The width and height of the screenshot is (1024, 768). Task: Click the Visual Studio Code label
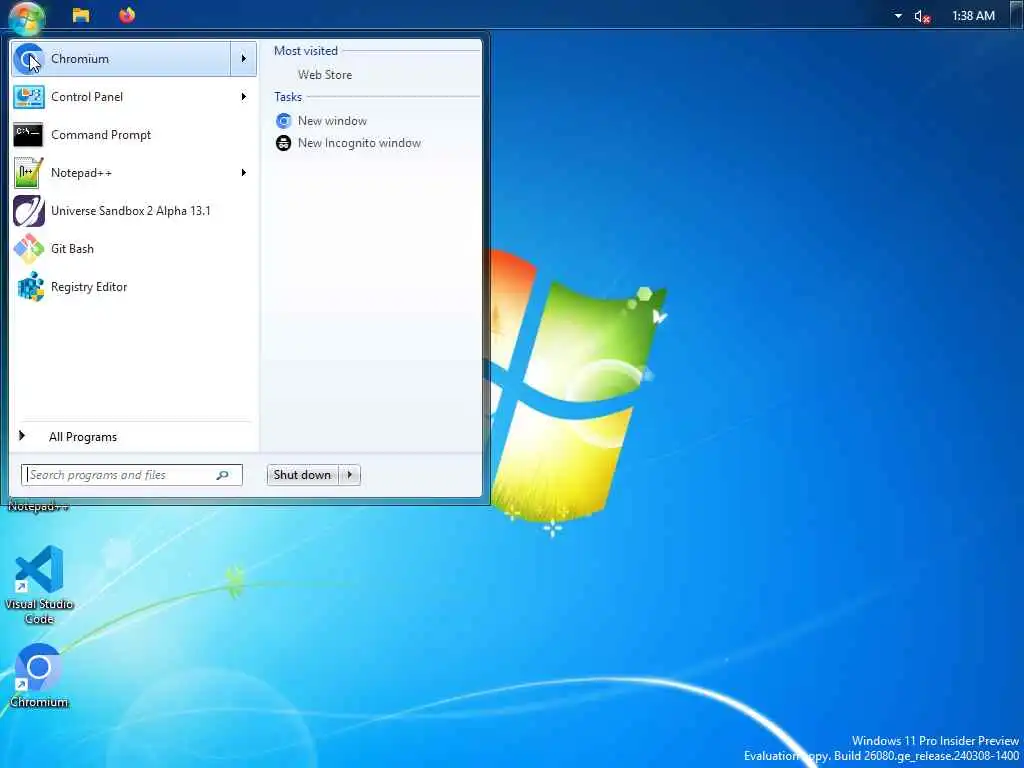point(39,611)
